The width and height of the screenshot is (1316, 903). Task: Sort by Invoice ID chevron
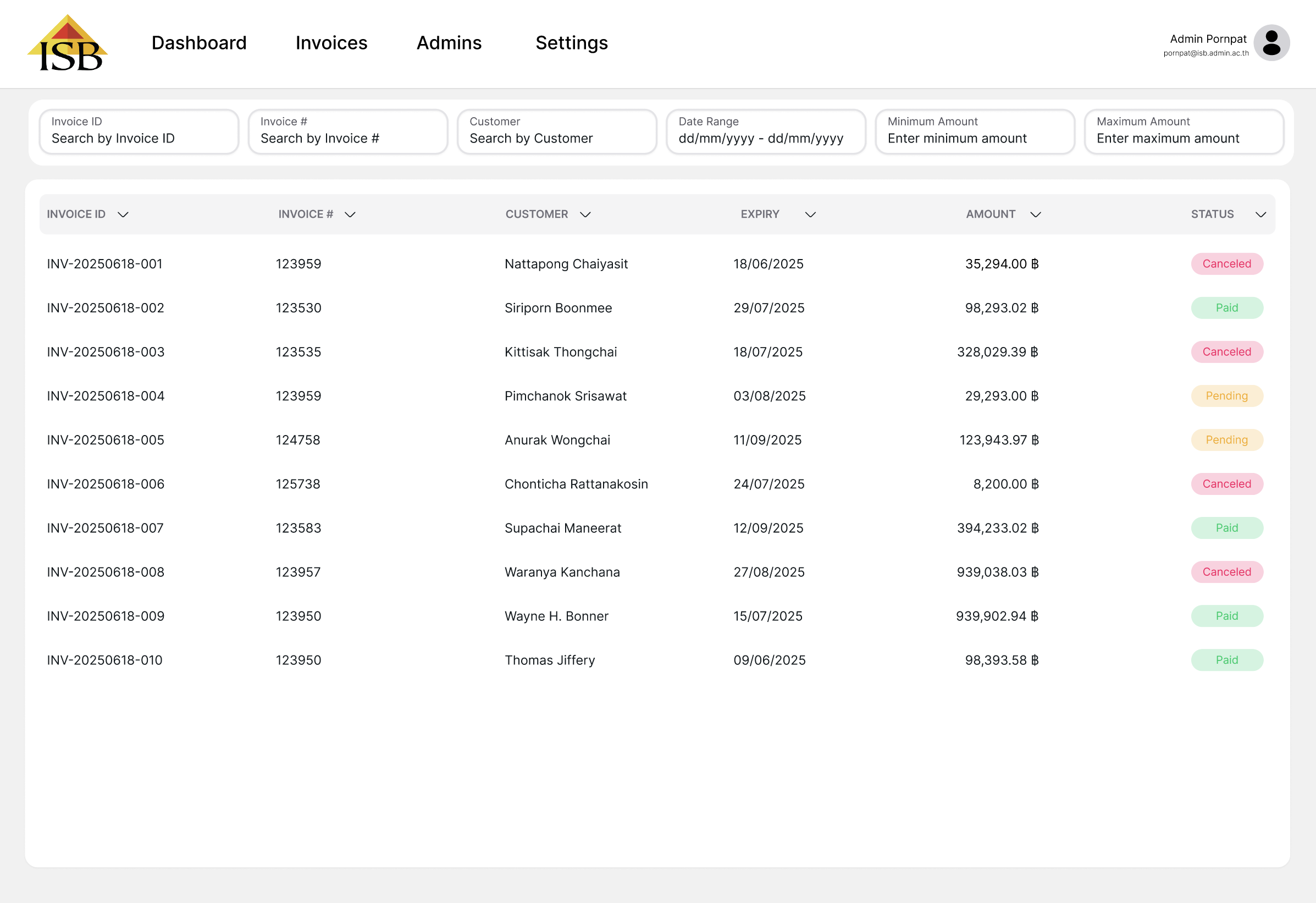(x=123, y=214)
